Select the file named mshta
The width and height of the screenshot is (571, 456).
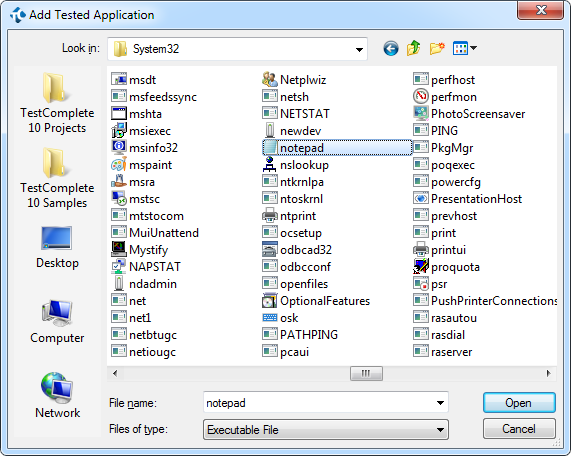[136, 114]
